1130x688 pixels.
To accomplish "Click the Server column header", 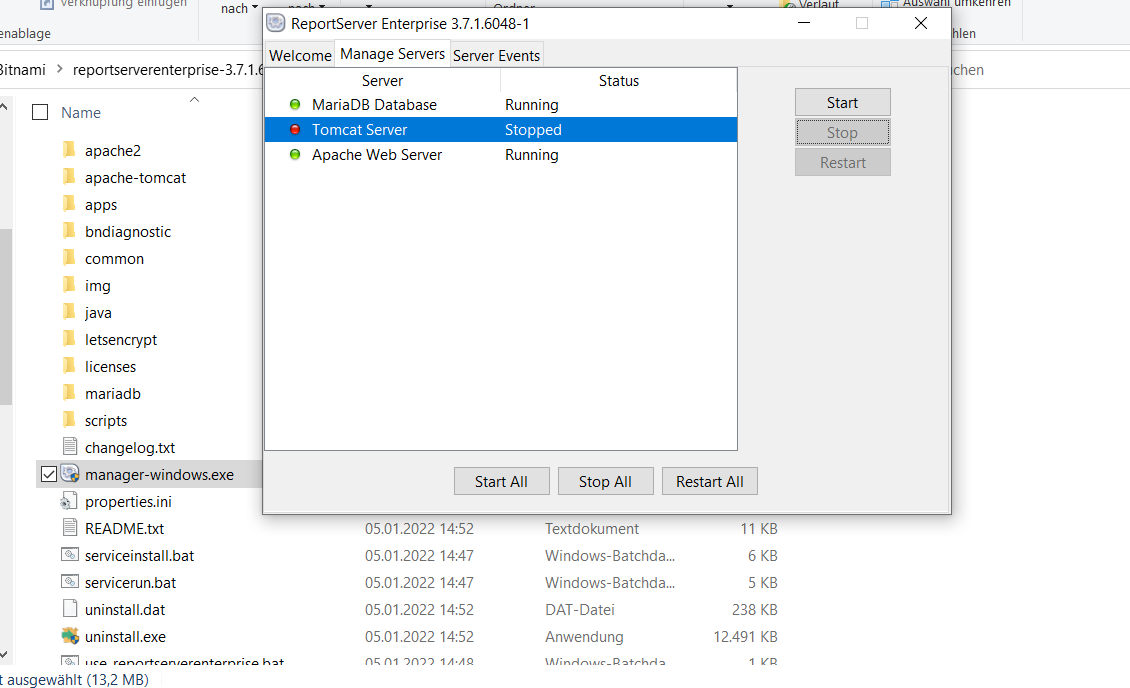I will click(x=383, y=81).
